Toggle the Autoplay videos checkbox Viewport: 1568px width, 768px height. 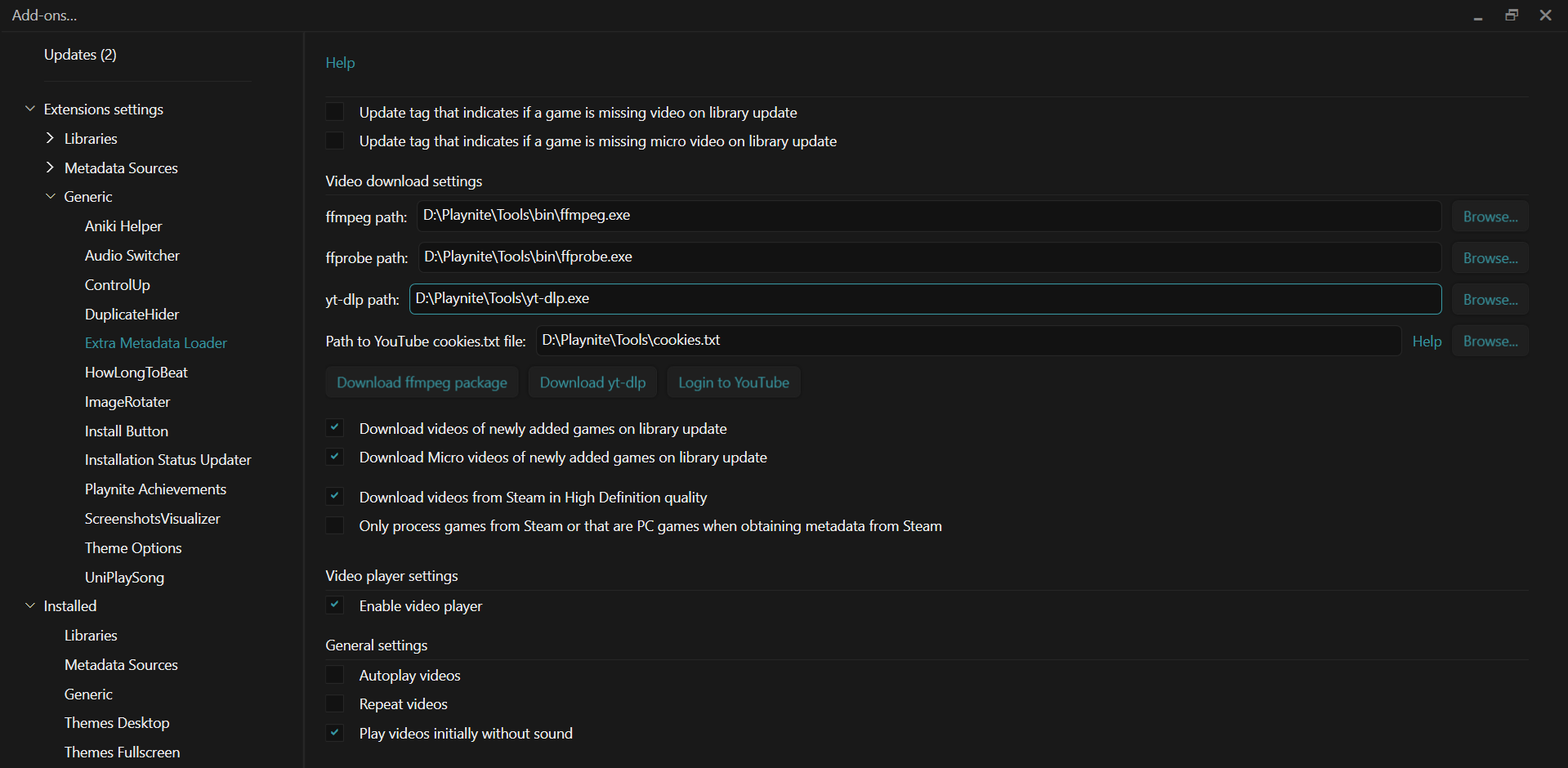[335, 675]
